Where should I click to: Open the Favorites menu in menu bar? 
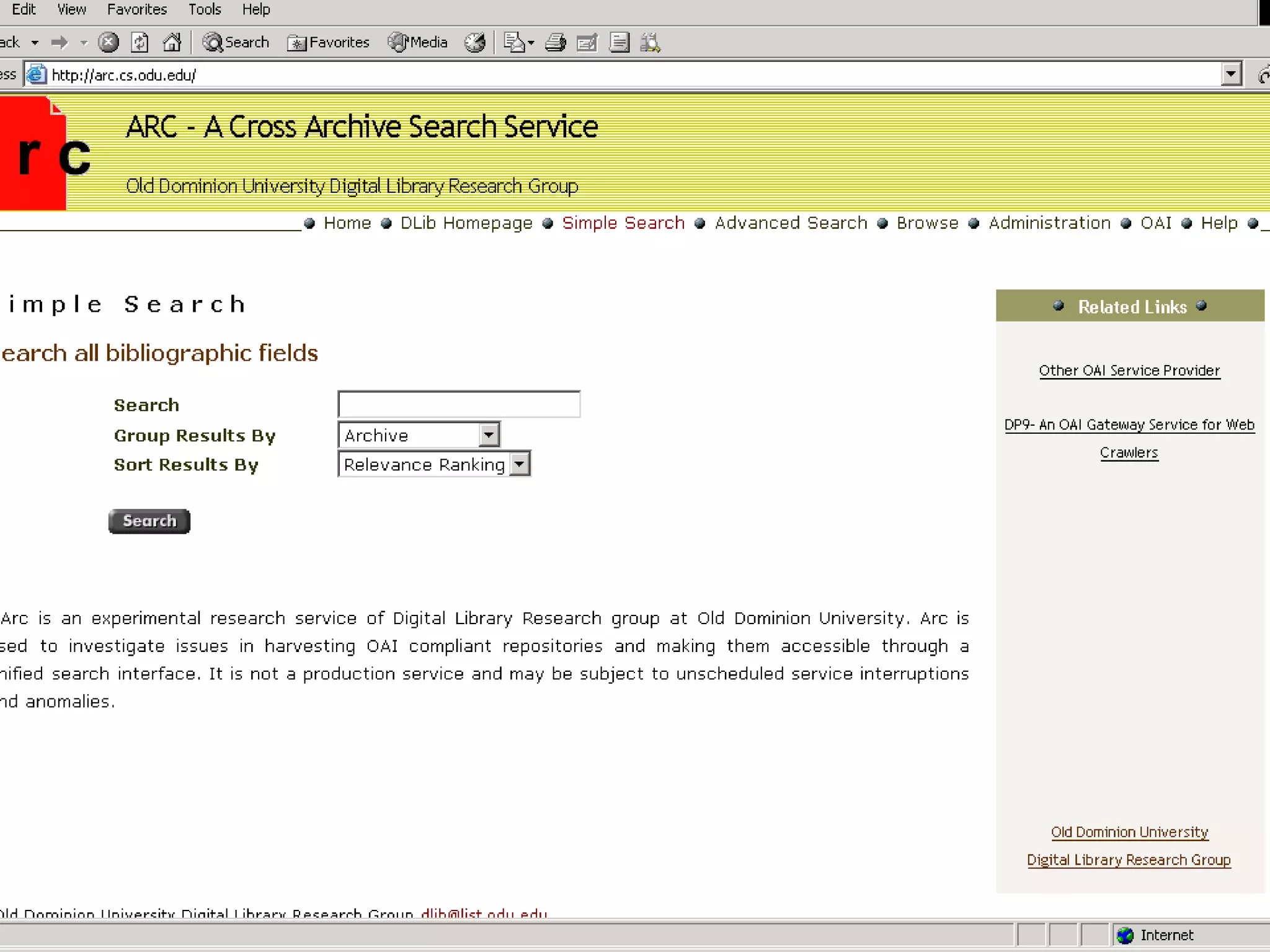pos(137,9)
